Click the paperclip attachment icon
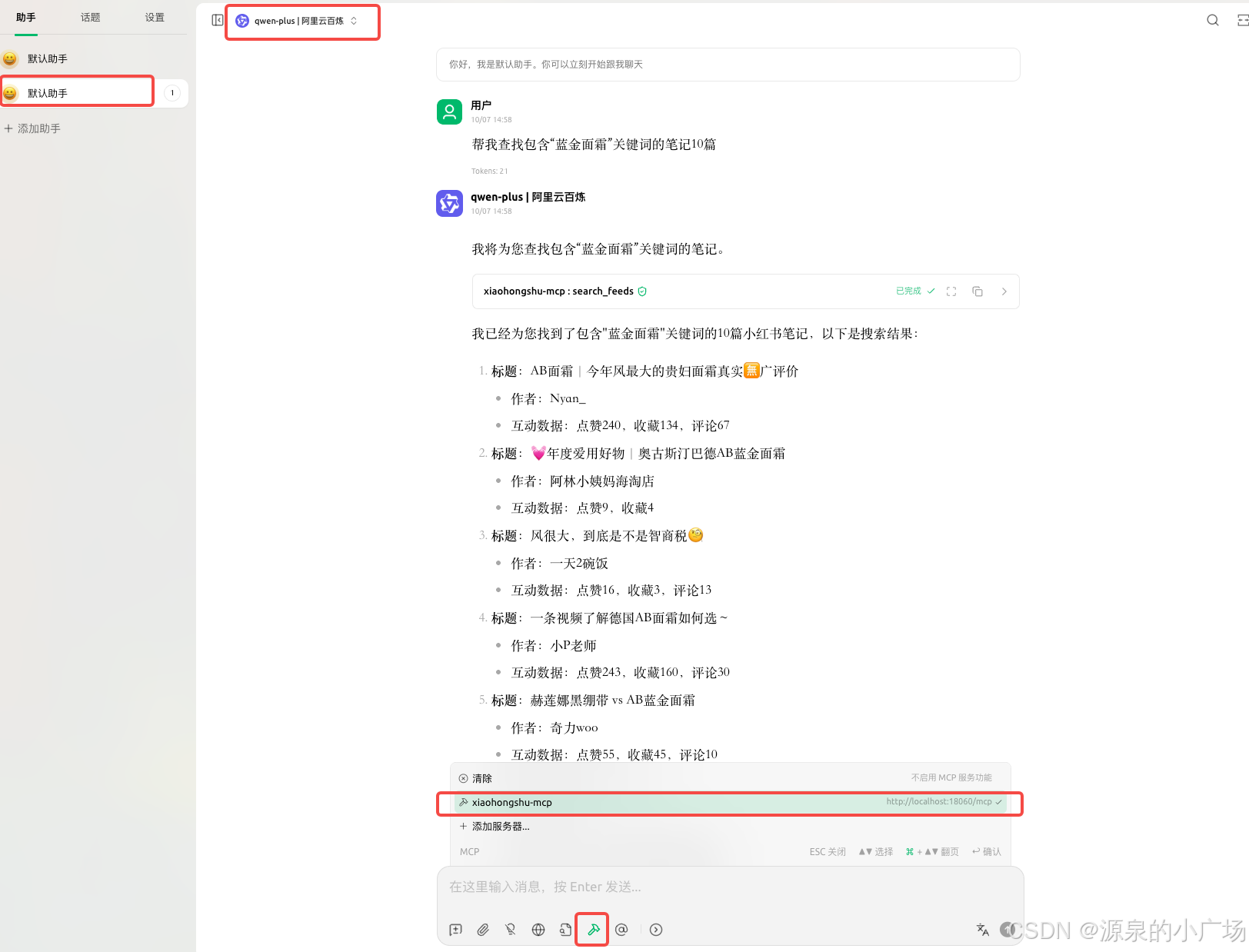The width and height of the screenshot is (1249, 952). (x=483, y=930)
